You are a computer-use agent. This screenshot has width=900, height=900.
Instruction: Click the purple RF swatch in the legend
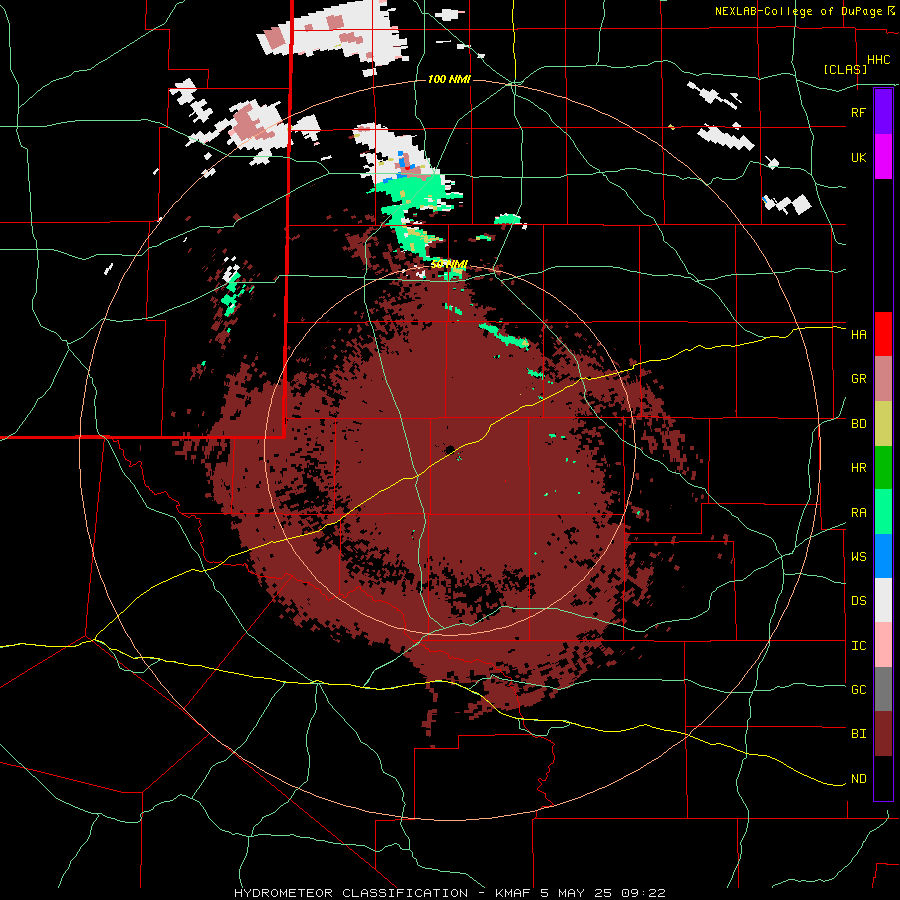pos(883,112)
